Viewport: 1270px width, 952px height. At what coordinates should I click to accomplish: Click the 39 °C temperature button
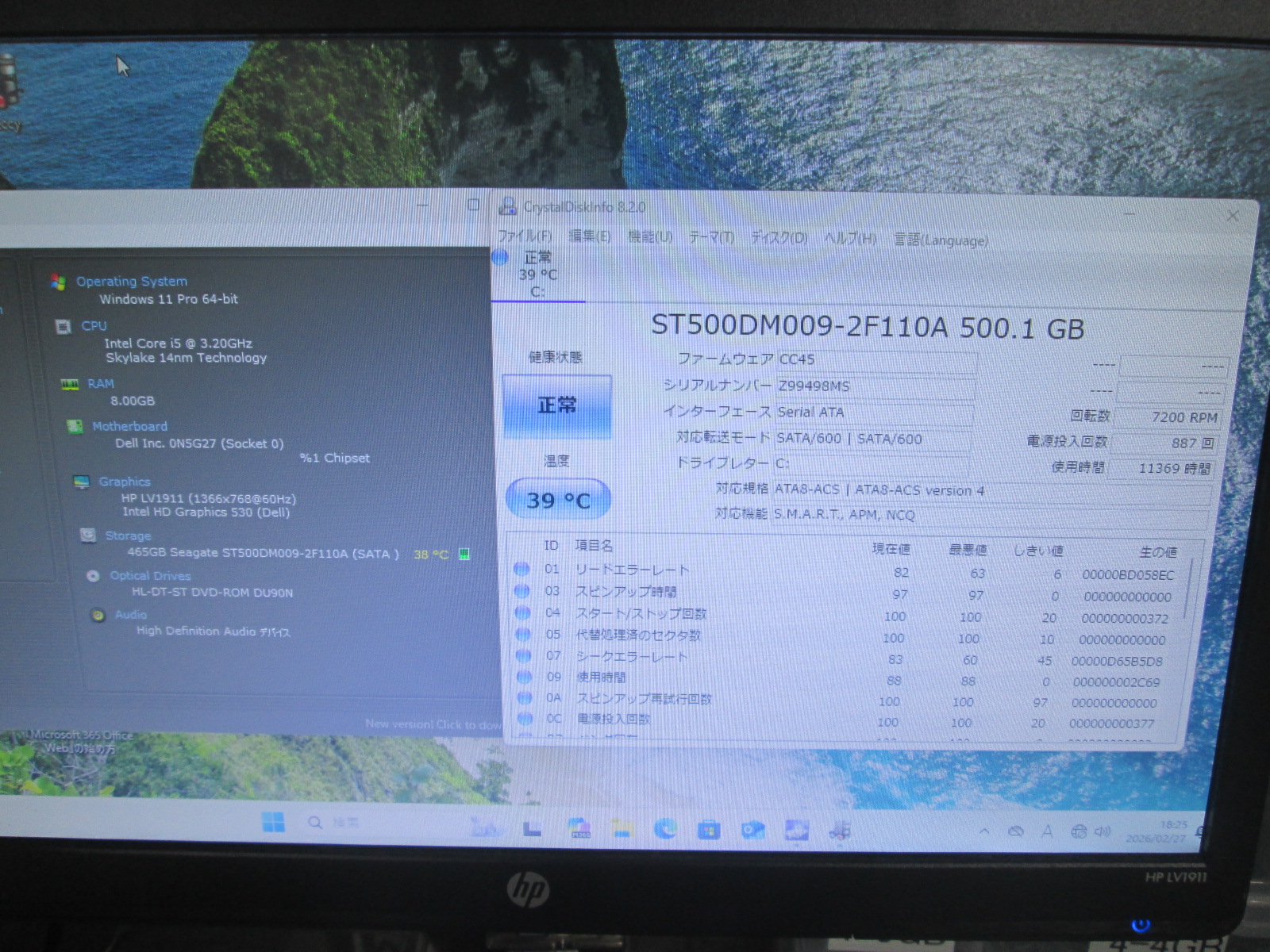pos(557,500)
